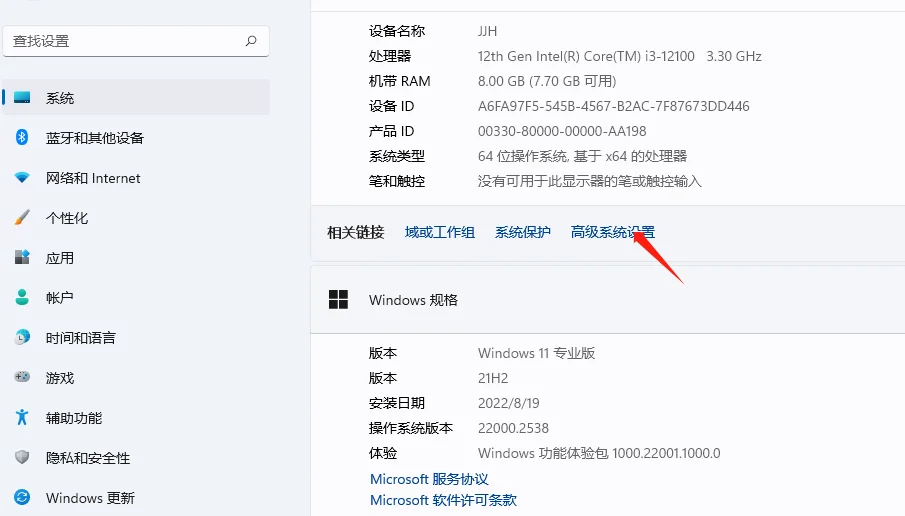Open the 域或工作组 link
Viewport: 905px width, 516px height.
(440, 232)
